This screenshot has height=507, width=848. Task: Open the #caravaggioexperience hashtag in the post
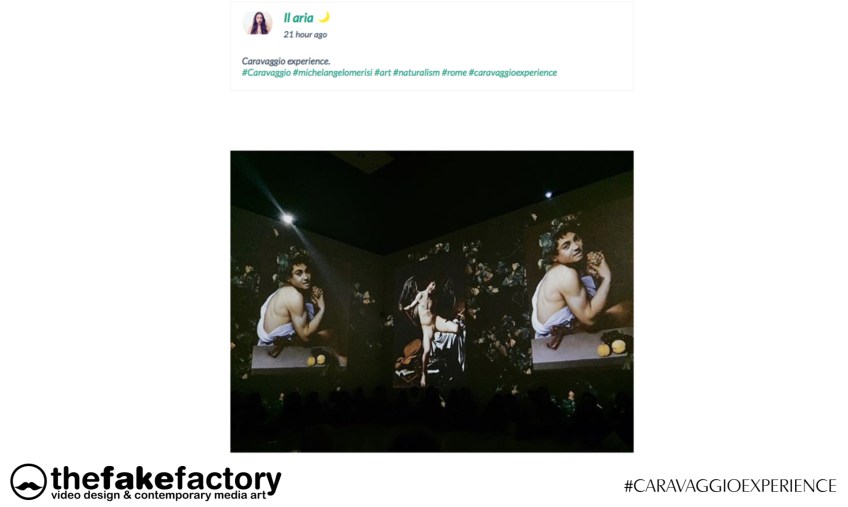coord(513,73)
